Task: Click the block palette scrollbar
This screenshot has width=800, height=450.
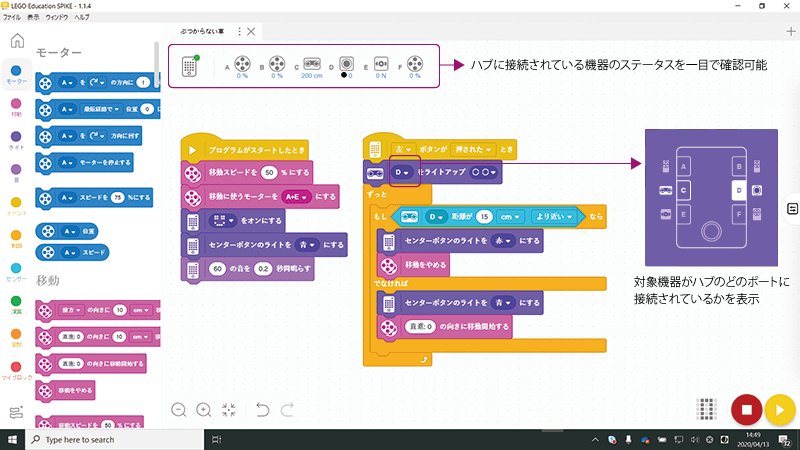Action: pyautogui.click(x=156, y=65)
